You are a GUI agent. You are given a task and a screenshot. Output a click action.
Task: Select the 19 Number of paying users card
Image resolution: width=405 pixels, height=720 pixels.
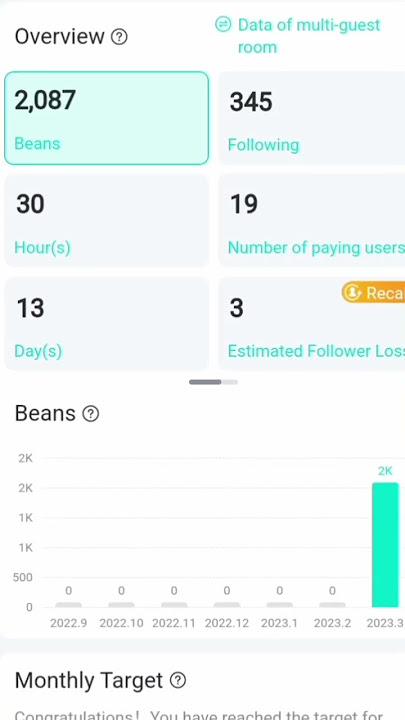312,220
